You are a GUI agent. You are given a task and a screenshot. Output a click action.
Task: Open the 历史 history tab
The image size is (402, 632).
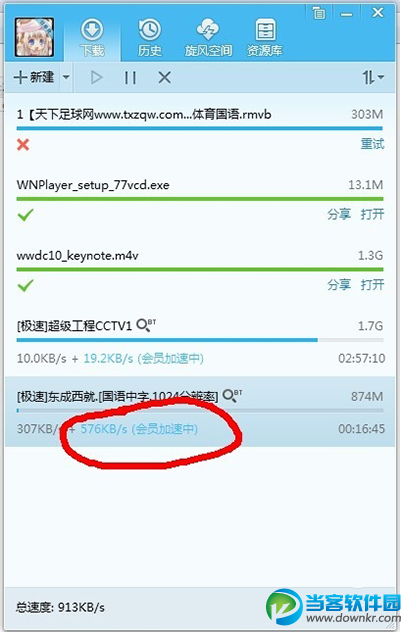tap(150, 39)
